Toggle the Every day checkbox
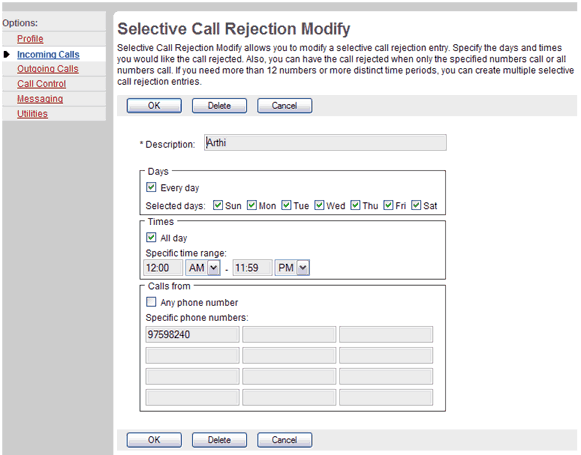 point(151,187)
